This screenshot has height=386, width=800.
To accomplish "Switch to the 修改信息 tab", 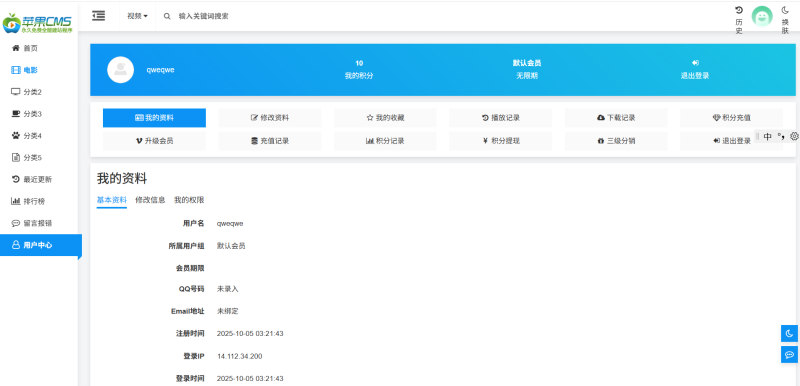I will [150, 200].
